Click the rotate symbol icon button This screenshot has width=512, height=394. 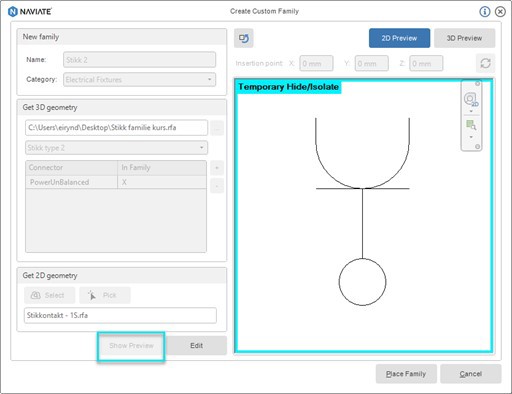[x=244, y=38]
